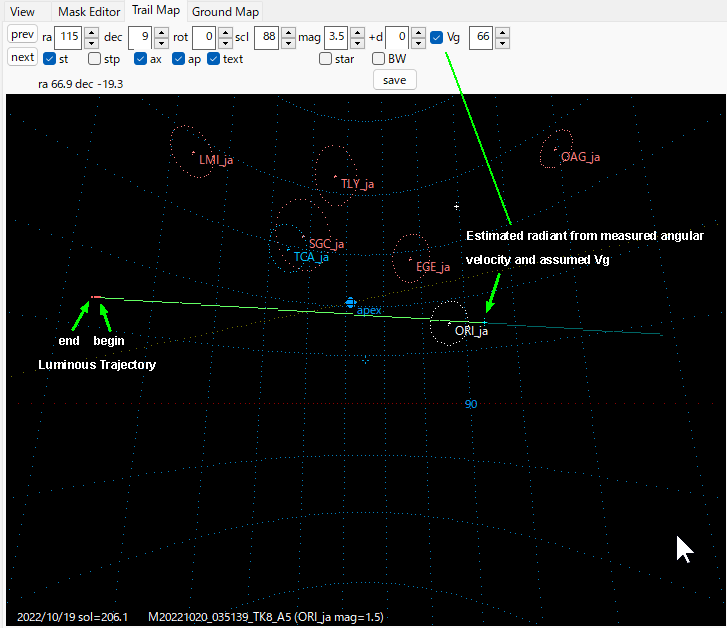The image size is (727, 628).
Task: Uncheck the Vg checkbox
Action: [x=437, y=38]
